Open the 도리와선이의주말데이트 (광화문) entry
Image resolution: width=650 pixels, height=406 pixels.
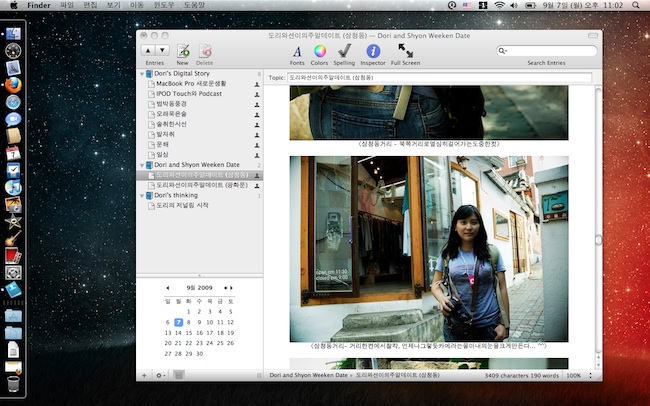202,185
